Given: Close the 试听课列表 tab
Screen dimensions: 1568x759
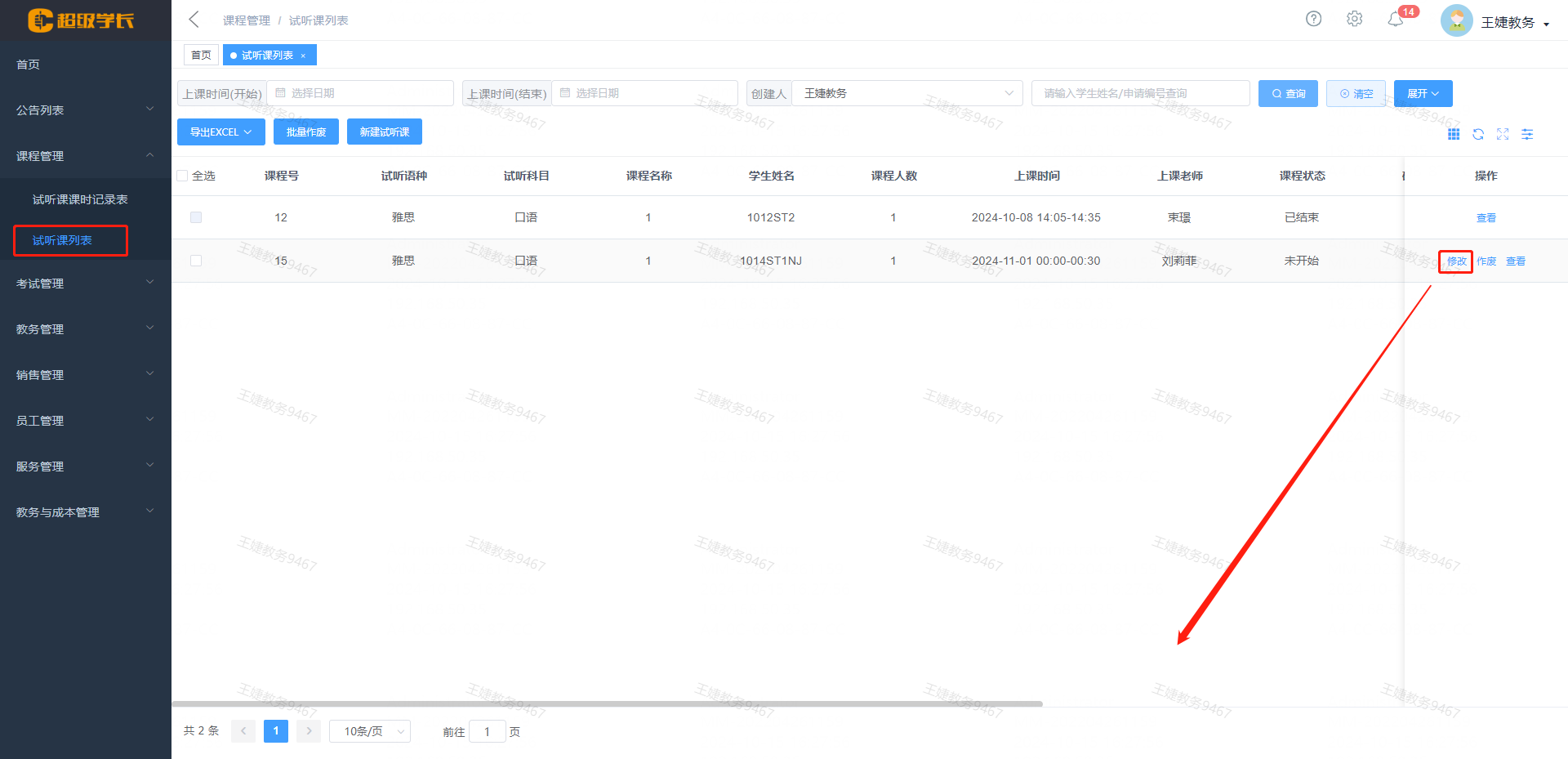Looking at the screenshot, I should point(303,56).
